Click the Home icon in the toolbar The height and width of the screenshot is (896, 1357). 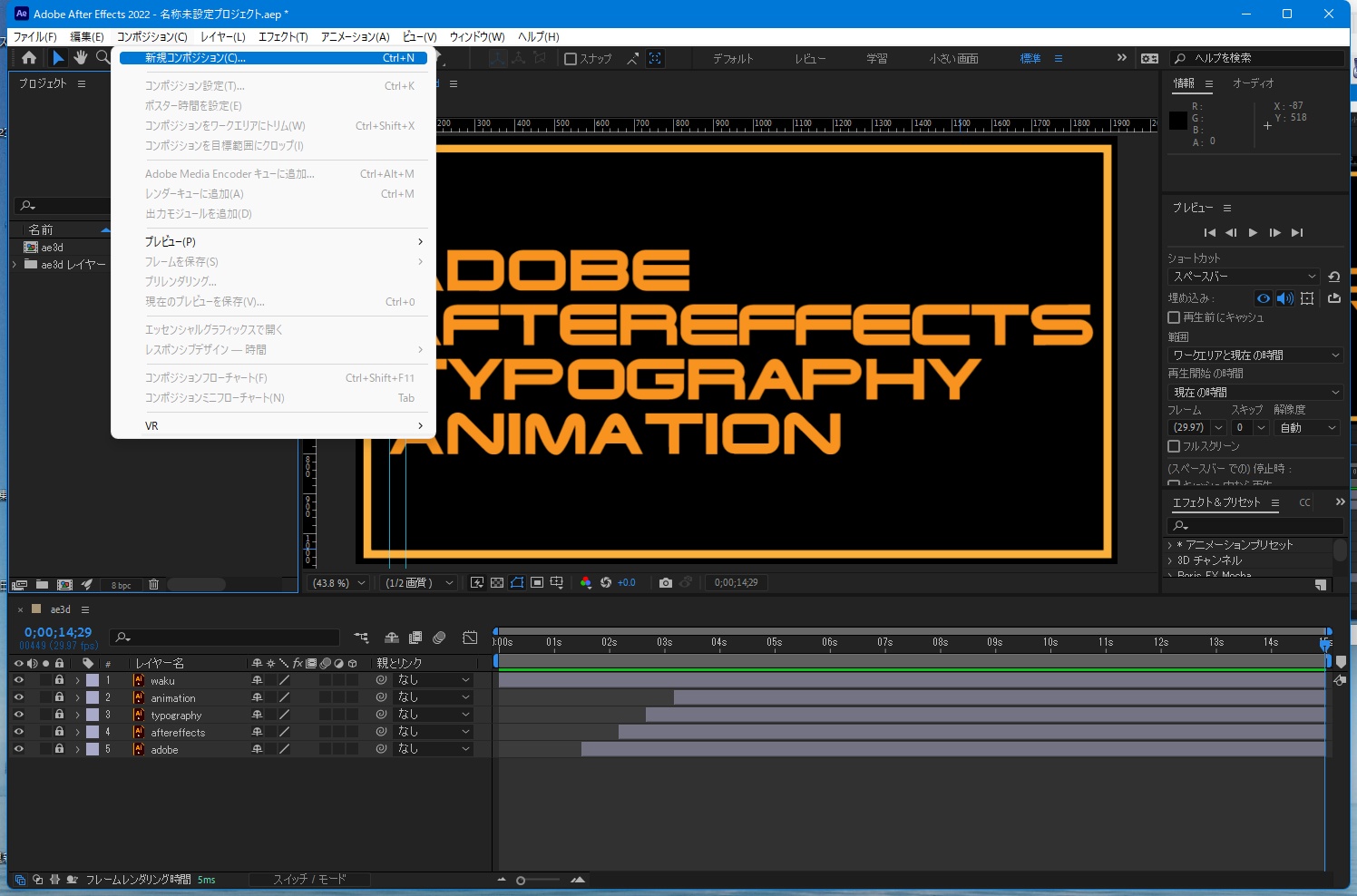pos(29,58)
